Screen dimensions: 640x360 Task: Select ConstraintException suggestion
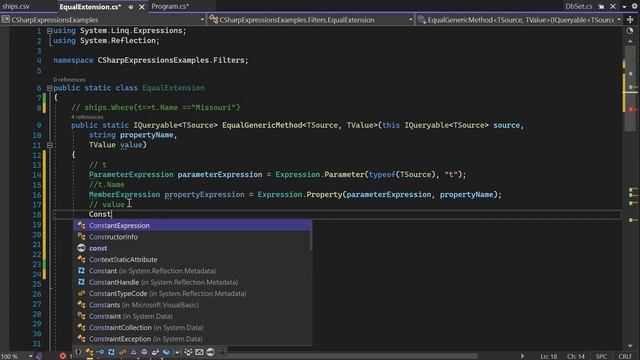click(x=192, y=339)
